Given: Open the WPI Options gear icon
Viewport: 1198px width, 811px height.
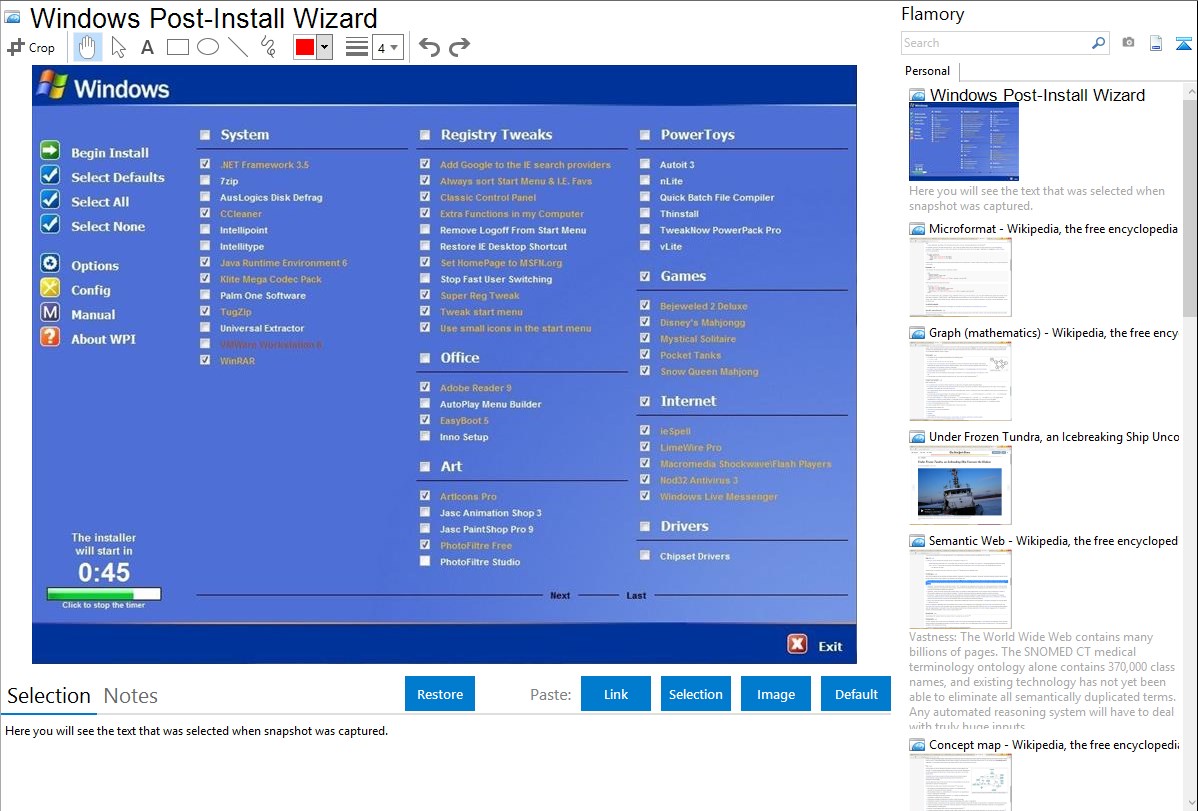Looking at the screenshot, I should click(50, 264).
